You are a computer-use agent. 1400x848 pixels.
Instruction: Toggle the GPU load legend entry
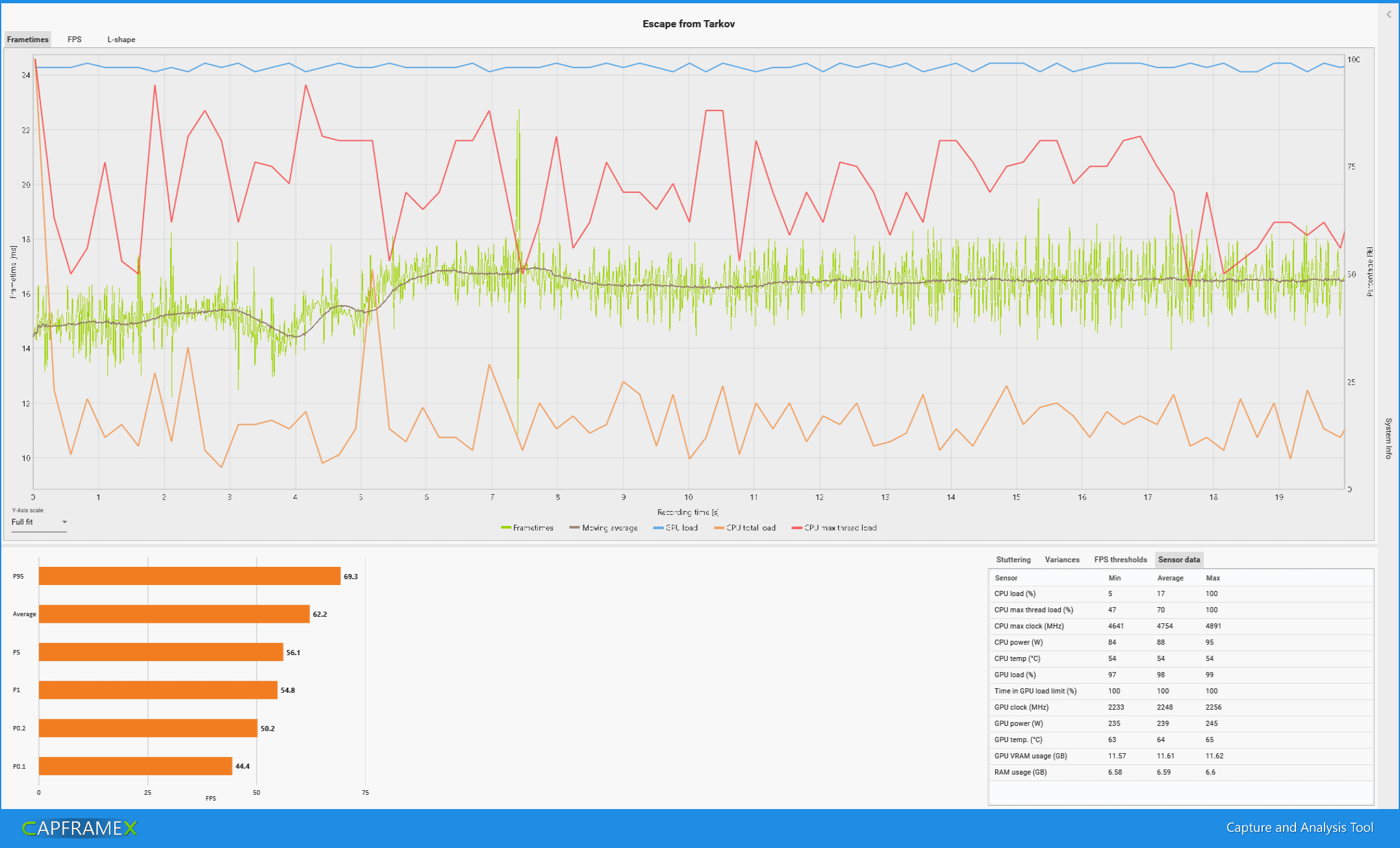tap(675, 528)
